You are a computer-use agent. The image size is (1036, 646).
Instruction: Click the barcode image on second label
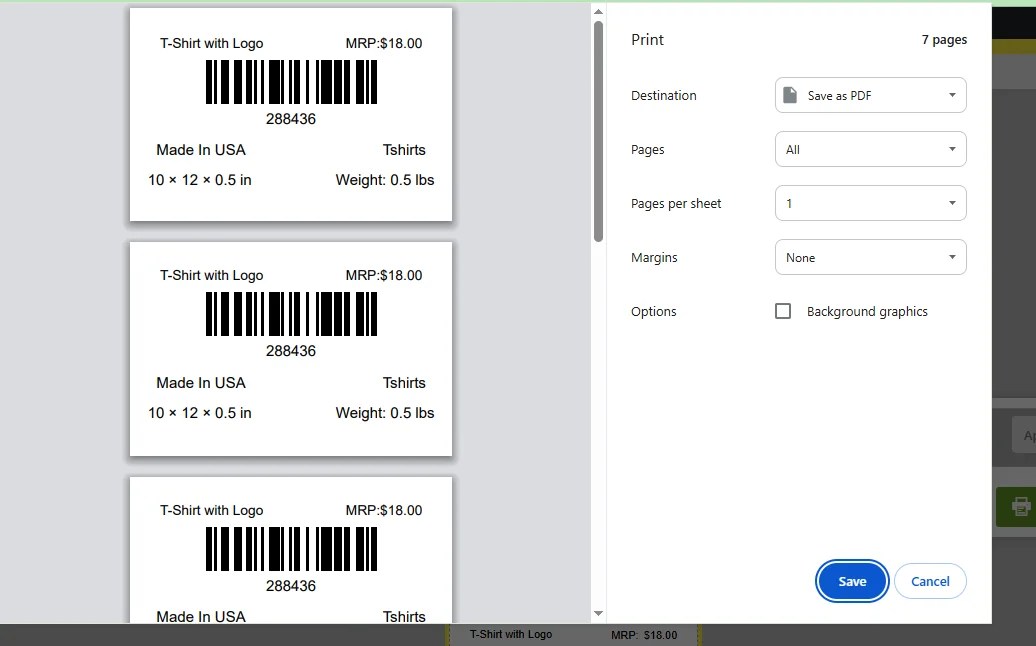coord(291,314)
